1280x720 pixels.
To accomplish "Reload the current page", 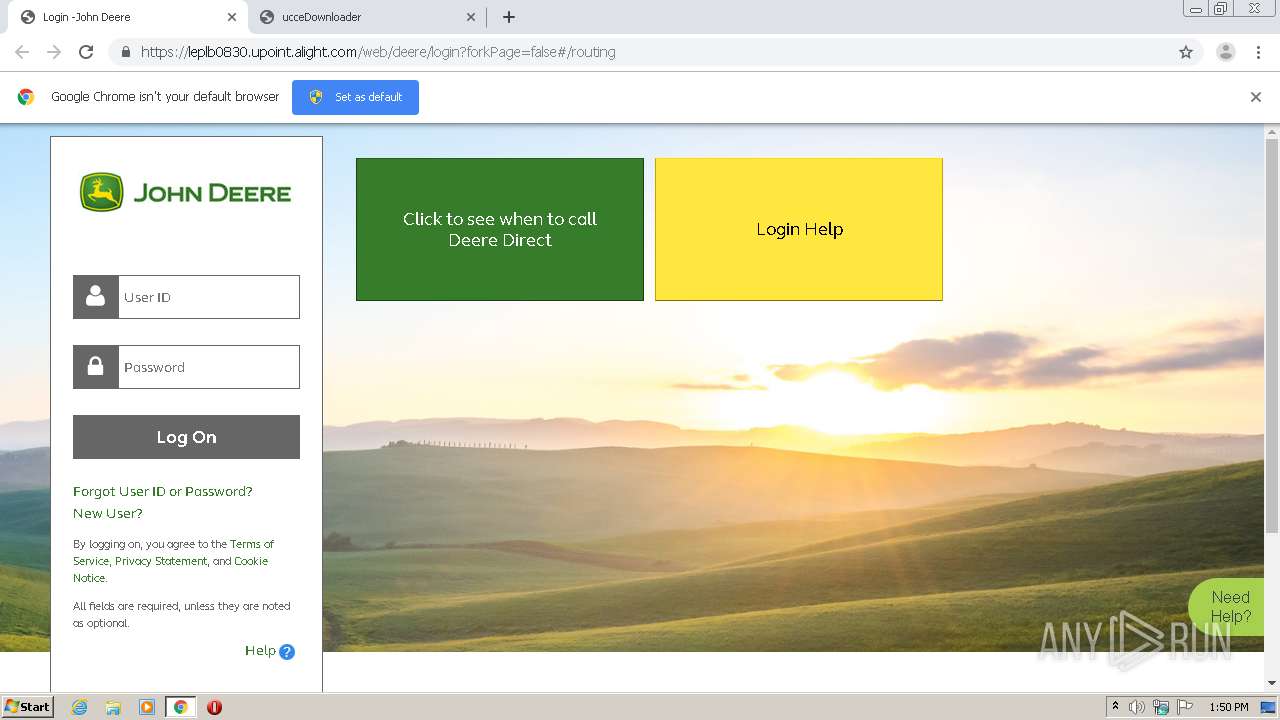I will tap(86, 52).
